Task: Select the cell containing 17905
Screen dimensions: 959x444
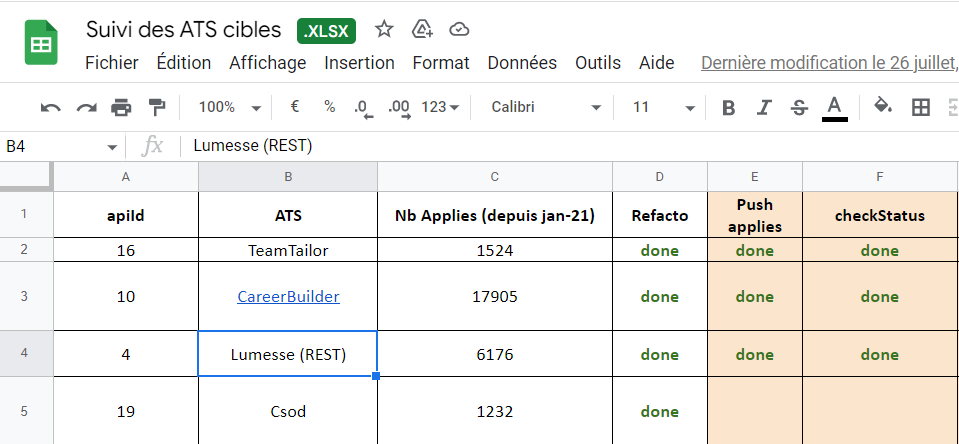Action: click(x=495, y=297)
